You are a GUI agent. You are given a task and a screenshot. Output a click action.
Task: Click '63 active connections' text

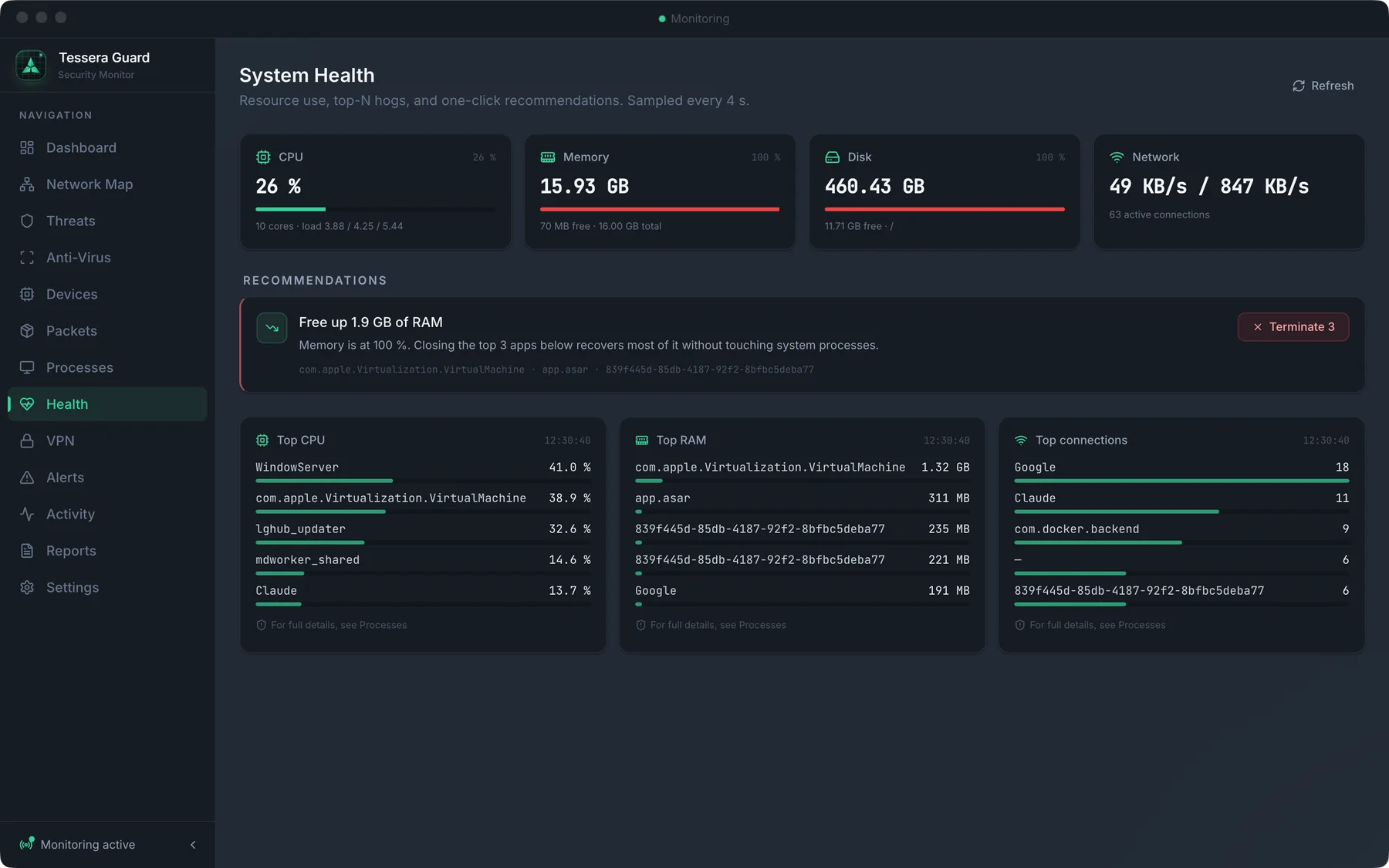coord(1159,214)
